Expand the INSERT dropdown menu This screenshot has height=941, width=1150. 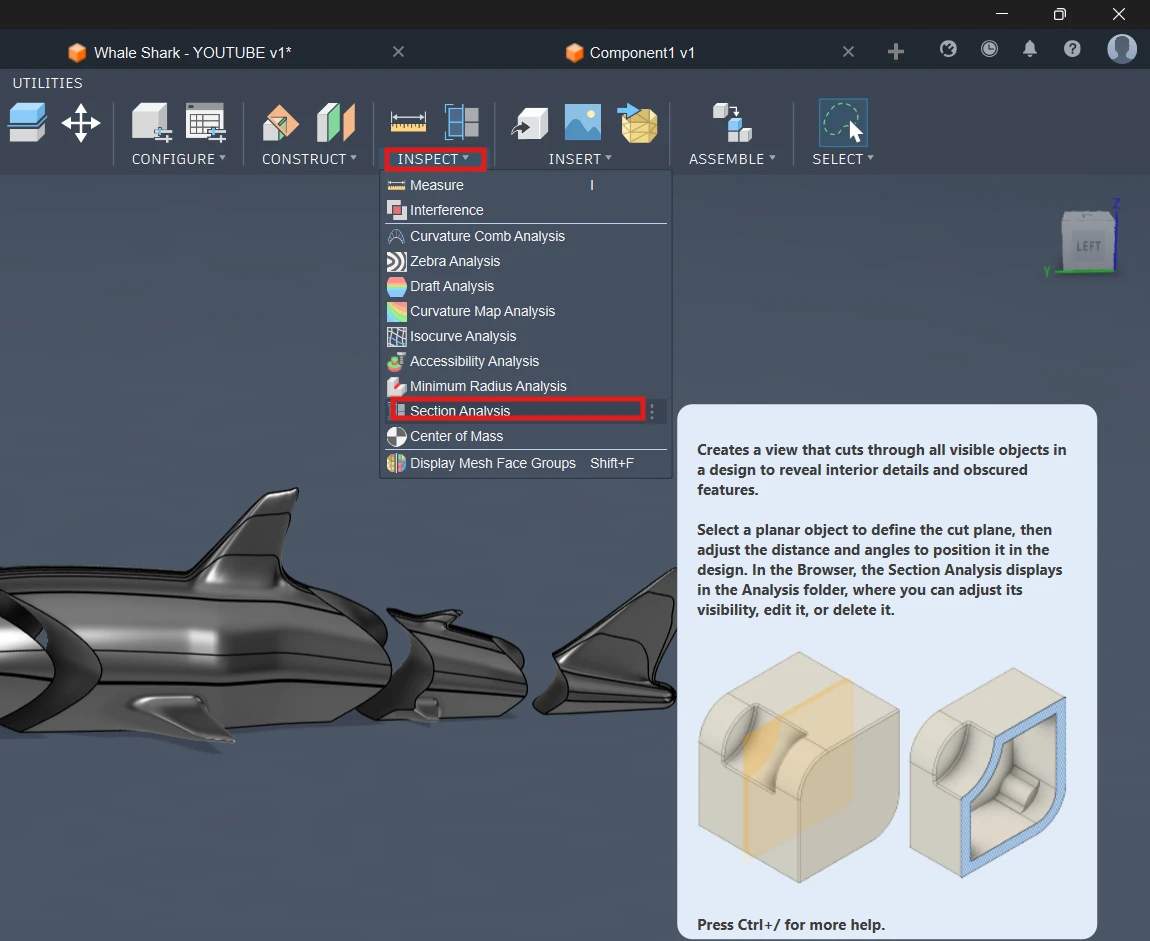pos(579,158)
